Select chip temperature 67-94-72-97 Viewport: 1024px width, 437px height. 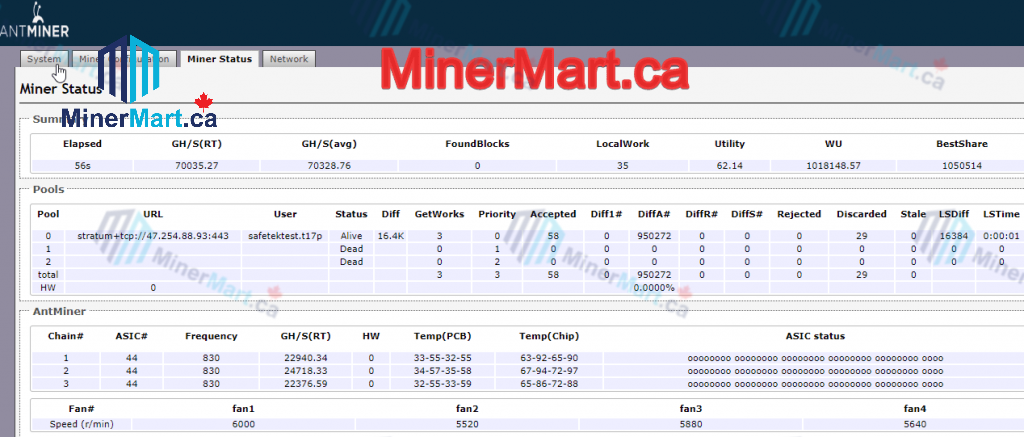[549, 371]
